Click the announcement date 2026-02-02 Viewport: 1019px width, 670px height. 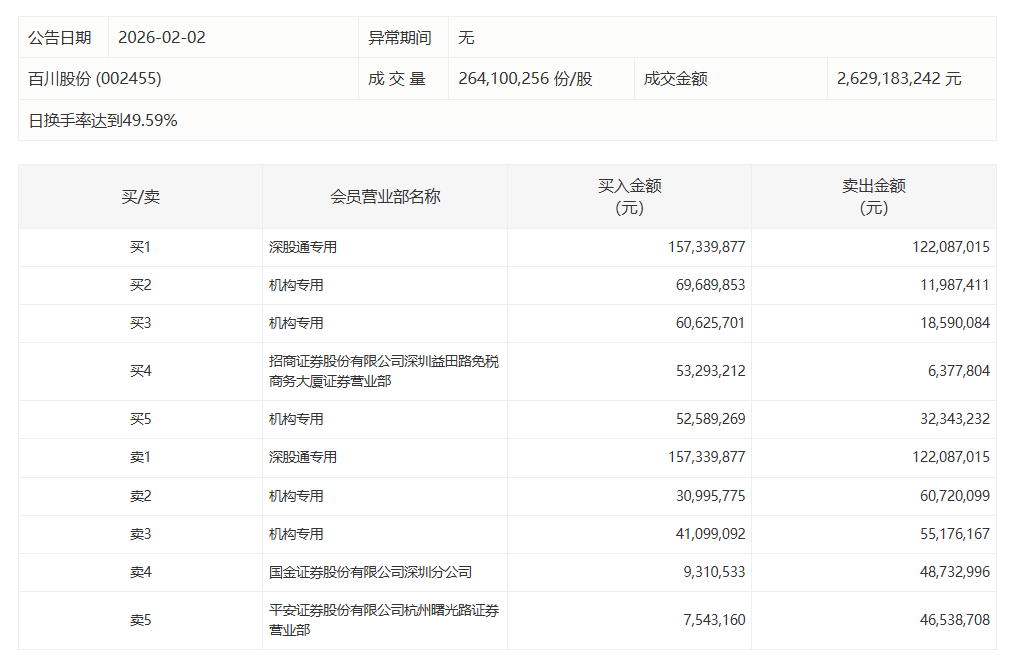161,37
